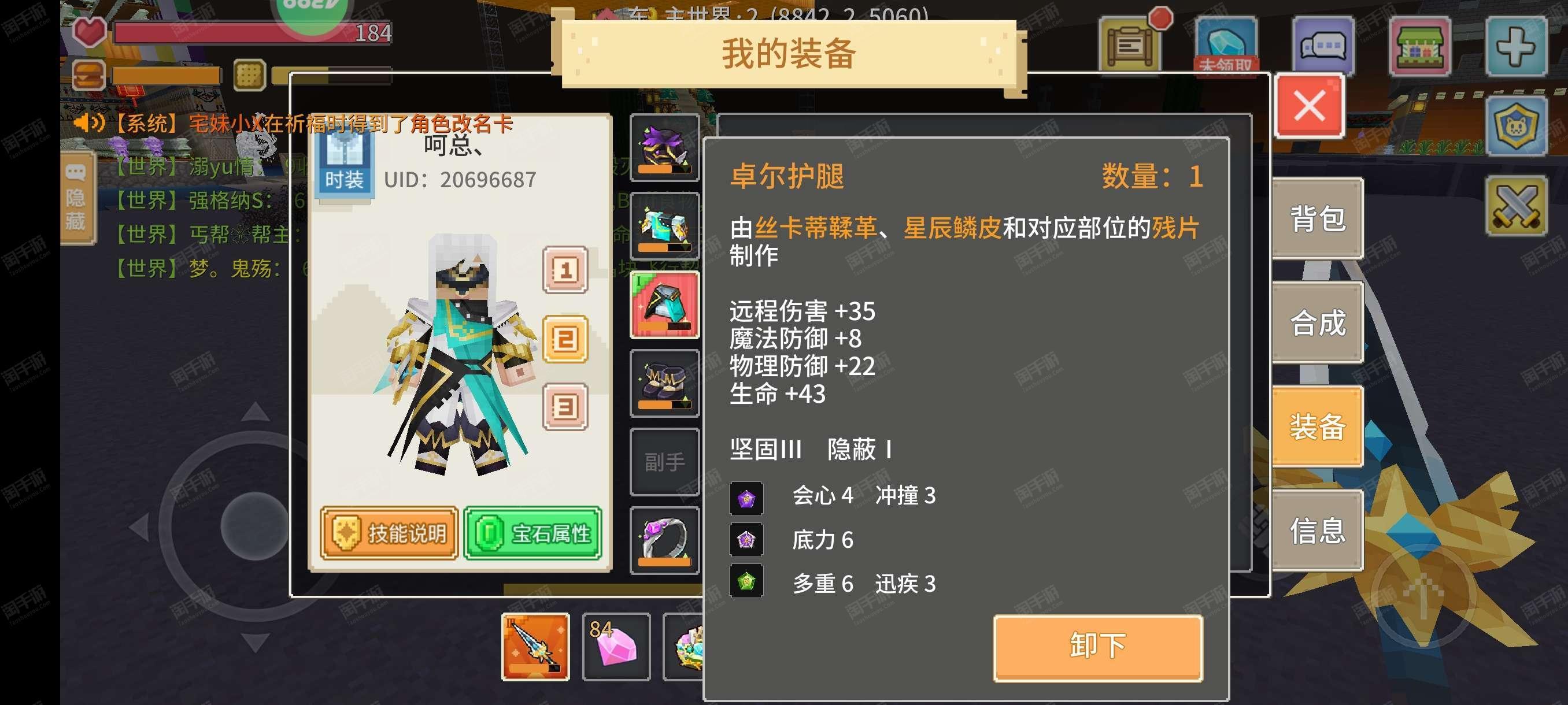Viewport: 1568px width, 705px height.
Task: Hide the chat panel with 隐藏 tab
Action: [x=77, y=199]
